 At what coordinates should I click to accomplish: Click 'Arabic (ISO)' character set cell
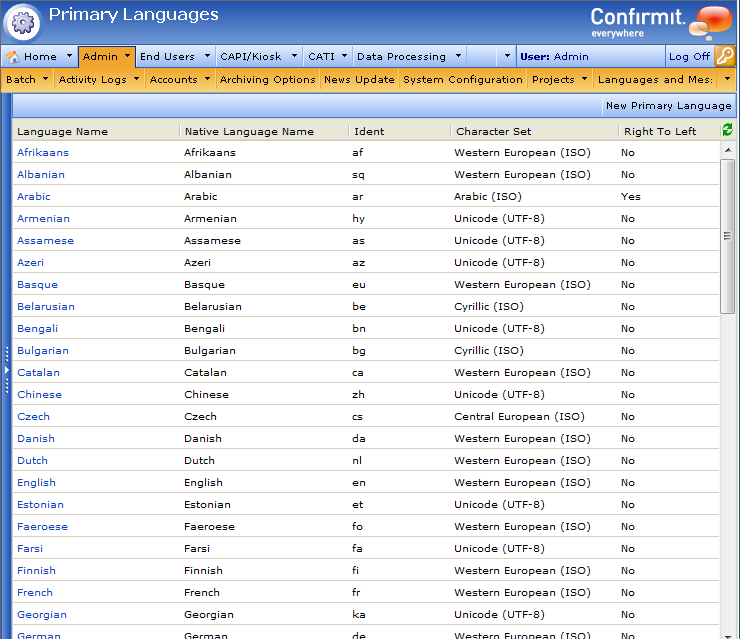click(488, 196)
